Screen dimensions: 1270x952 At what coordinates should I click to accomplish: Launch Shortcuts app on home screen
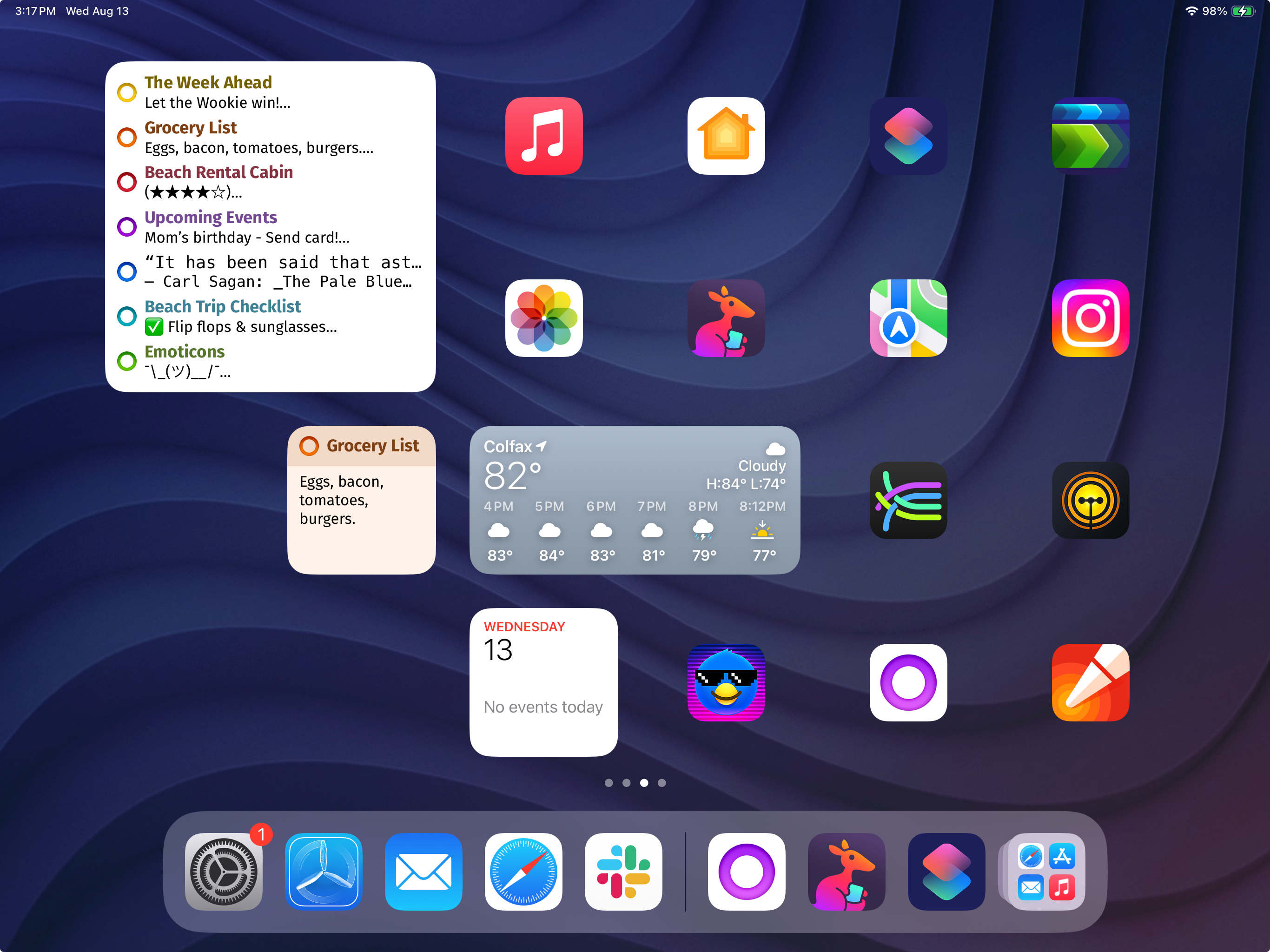(908, 136)
